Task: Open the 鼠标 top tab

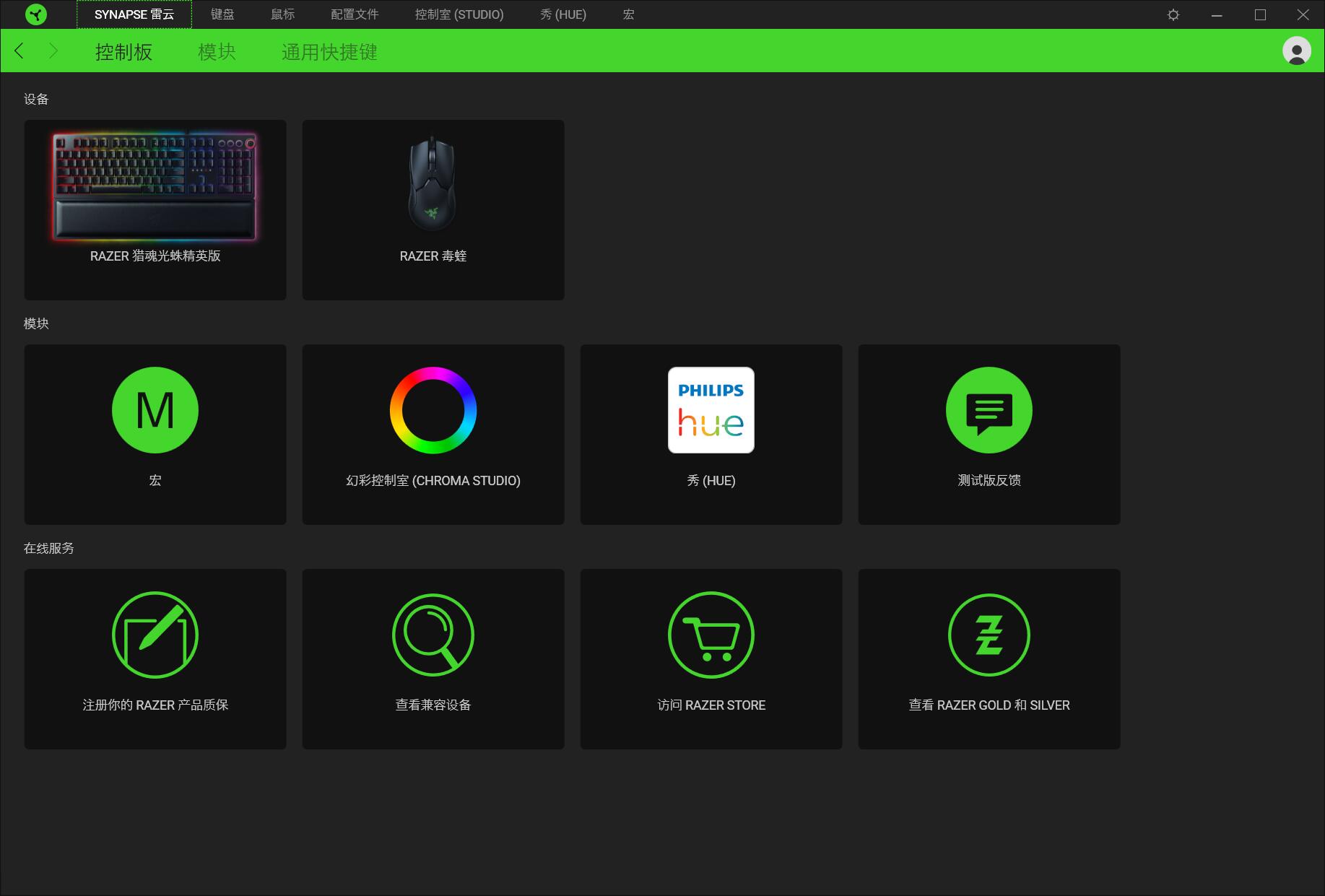Action: coord(282,14)
